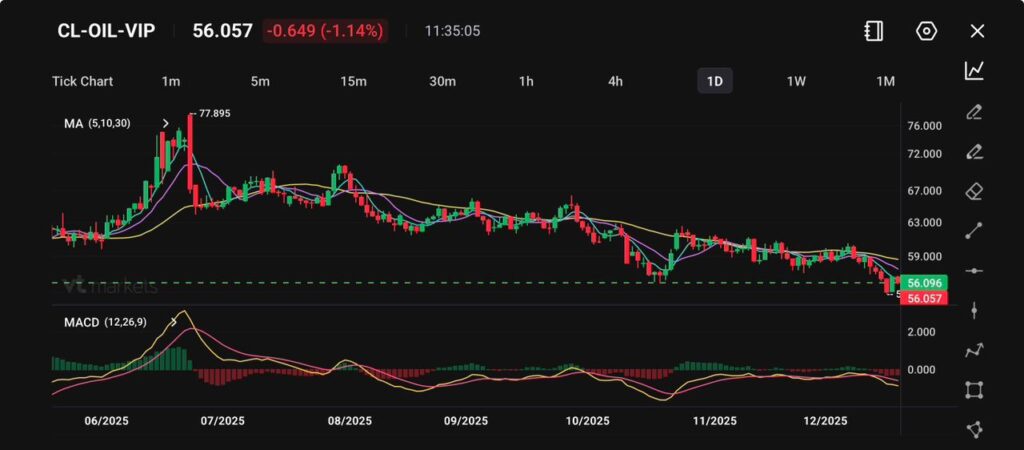The height and width of the screenshot is (450, 1024).
Task: Select the horizontal line tool
Action: 974,271
